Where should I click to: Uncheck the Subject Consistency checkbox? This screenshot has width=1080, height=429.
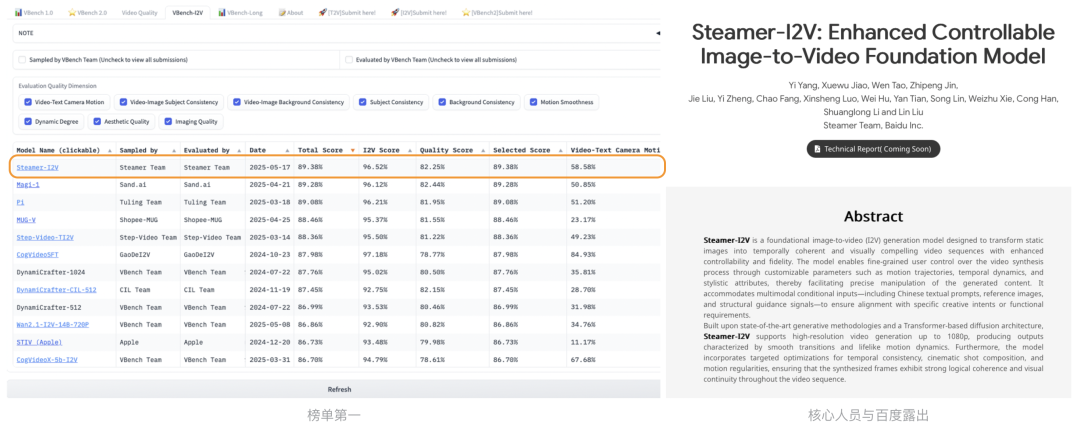point(363,102)
